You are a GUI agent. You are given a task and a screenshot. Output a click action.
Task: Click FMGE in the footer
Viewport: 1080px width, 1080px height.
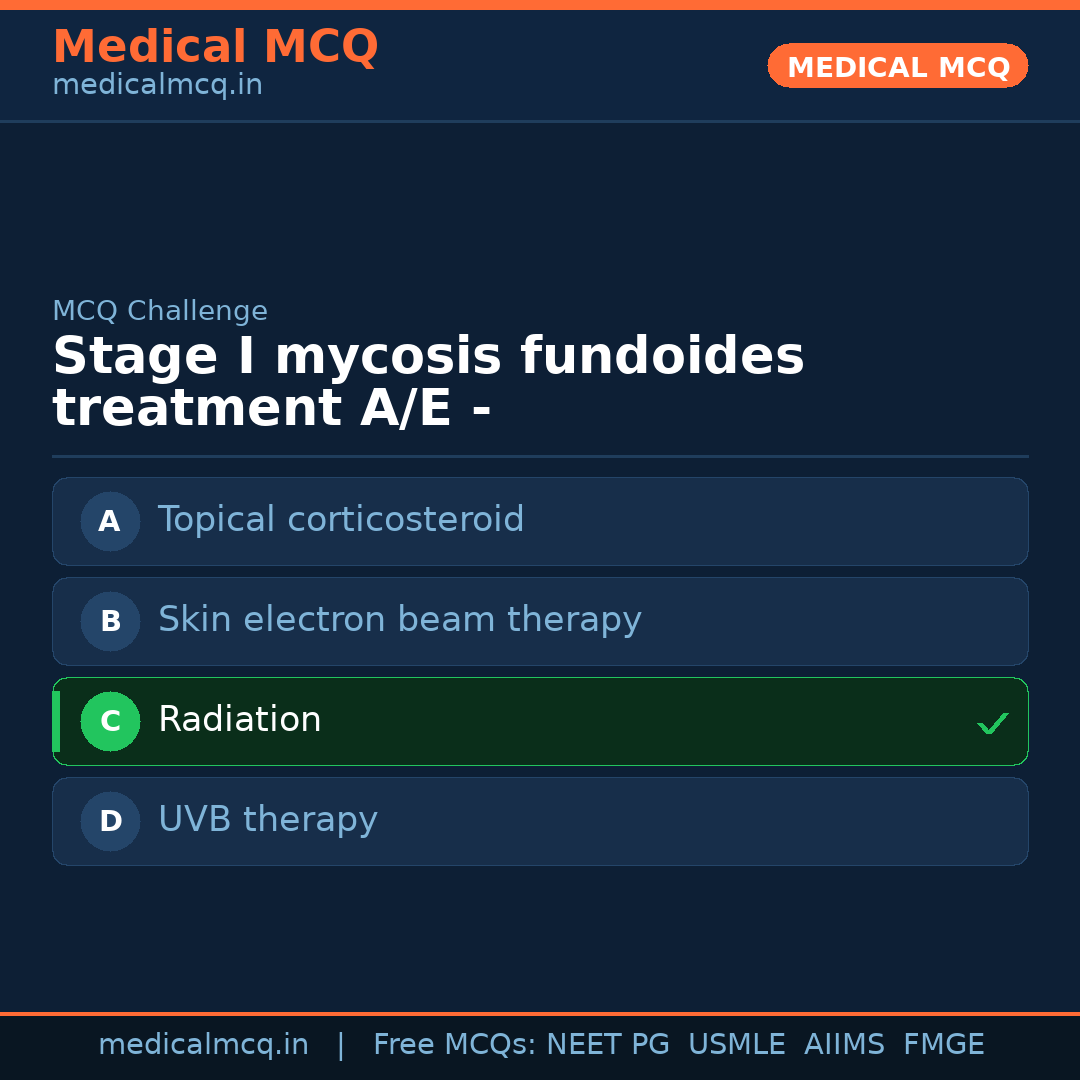point(943,1045)
